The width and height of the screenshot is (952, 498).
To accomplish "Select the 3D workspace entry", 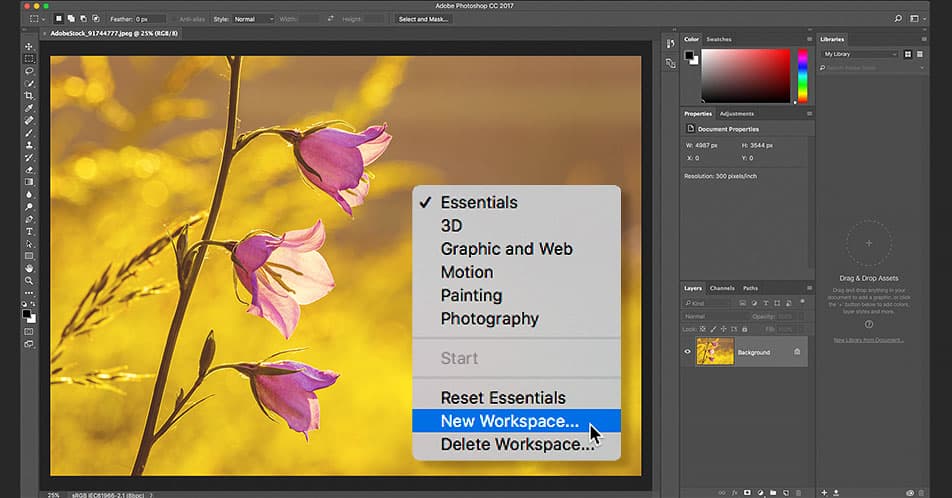I will tap(516, 226).
